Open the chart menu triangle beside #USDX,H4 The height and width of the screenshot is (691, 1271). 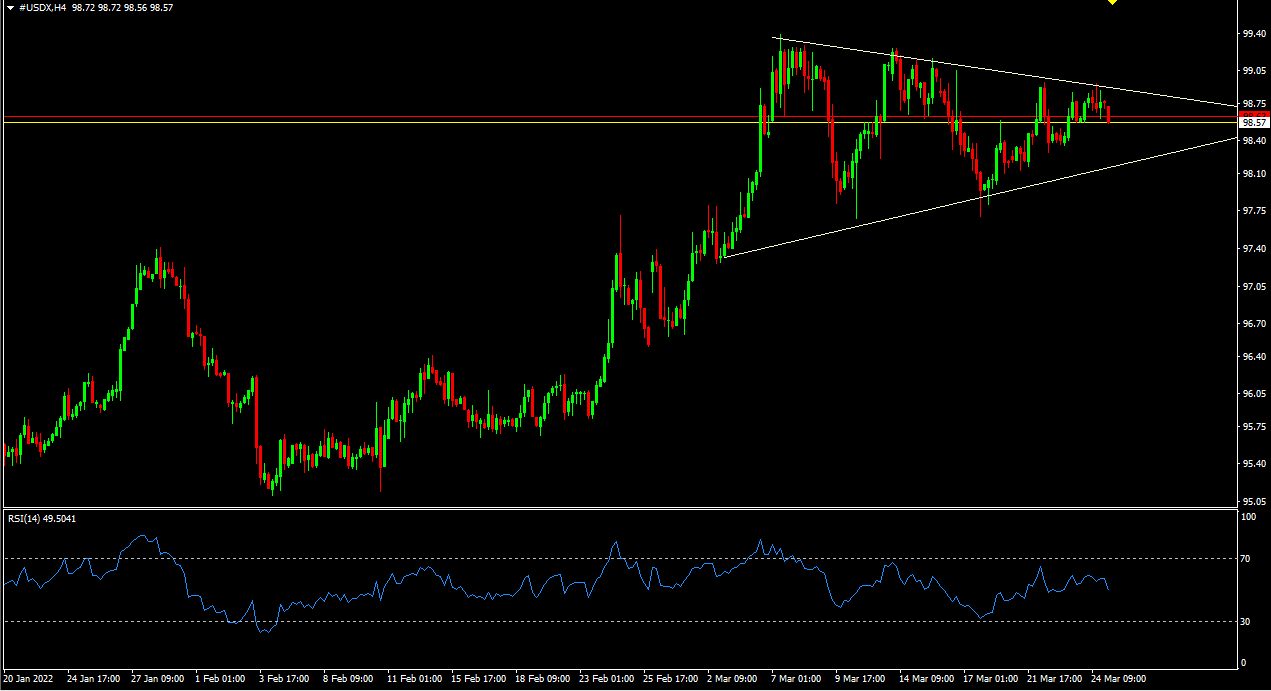tap(10, 7)
